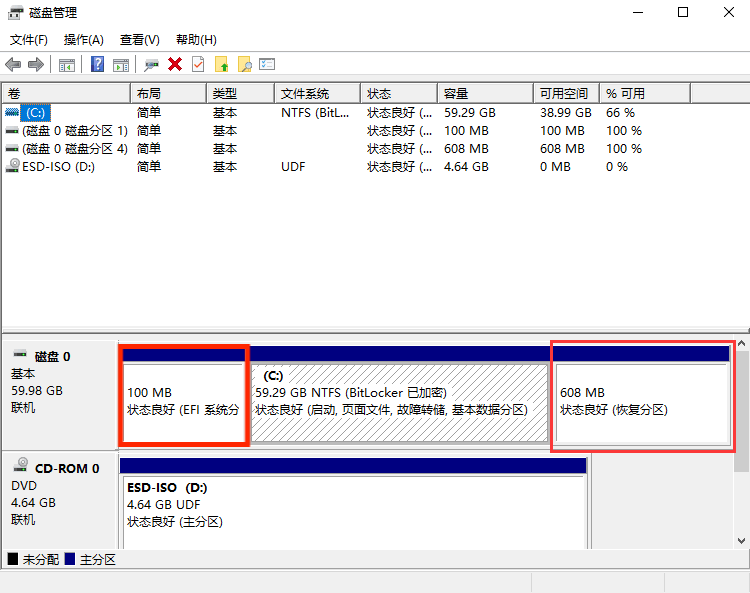The height and width of the screenshot is (593, 750).
Task: Click the connect disk drive toolbar icon
Action: coord(151,64)
